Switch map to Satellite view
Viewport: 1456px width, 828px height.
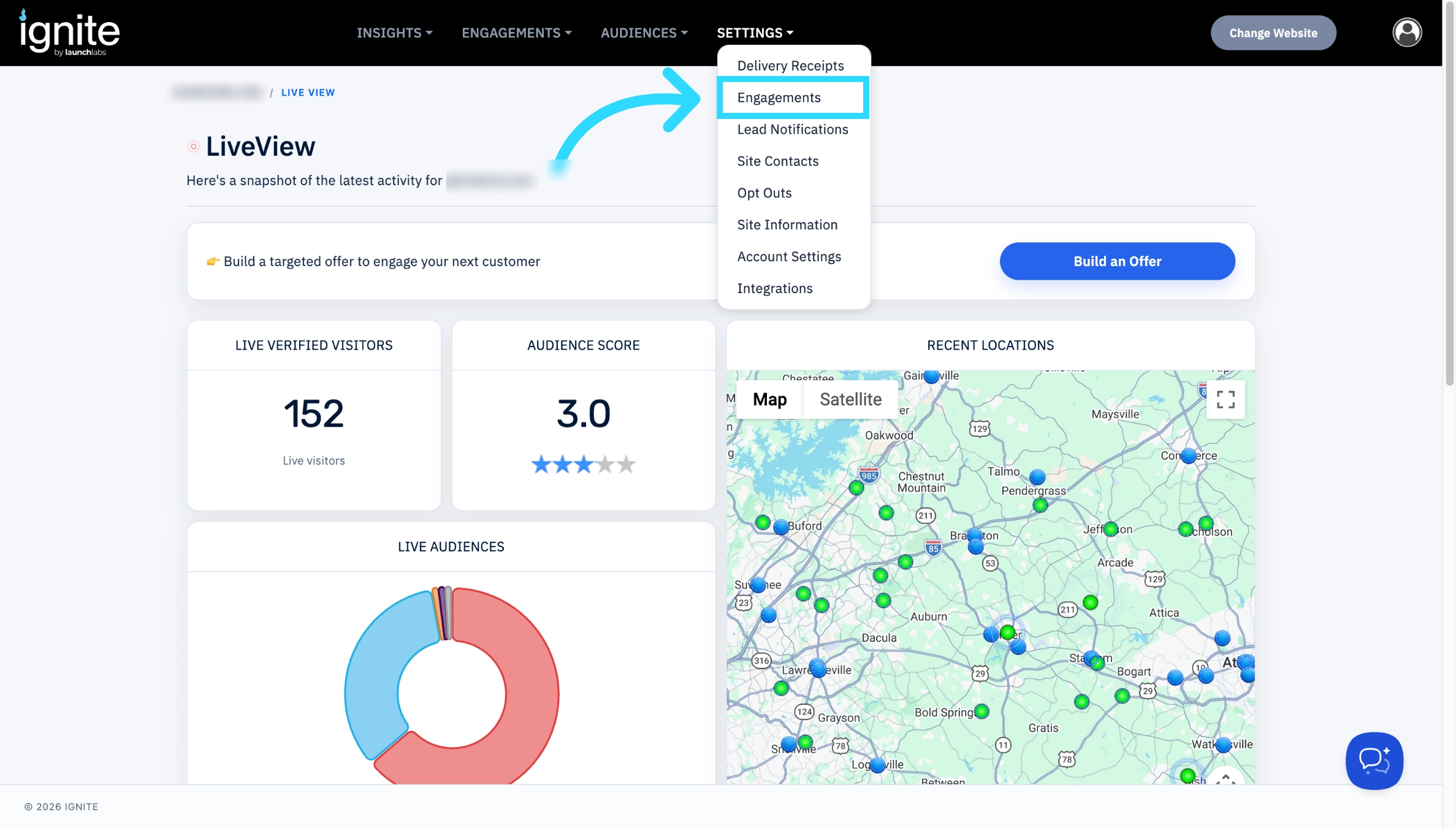[x=850, y=400]
